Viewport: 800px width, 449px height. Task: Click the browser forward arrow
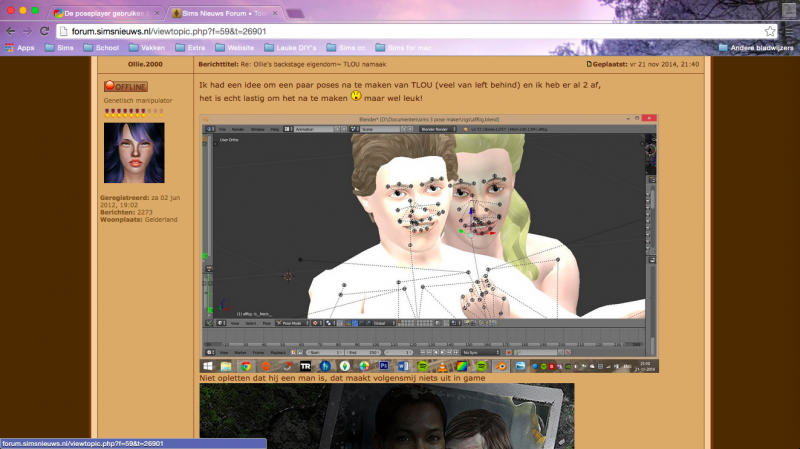click(x=27, y=31)
